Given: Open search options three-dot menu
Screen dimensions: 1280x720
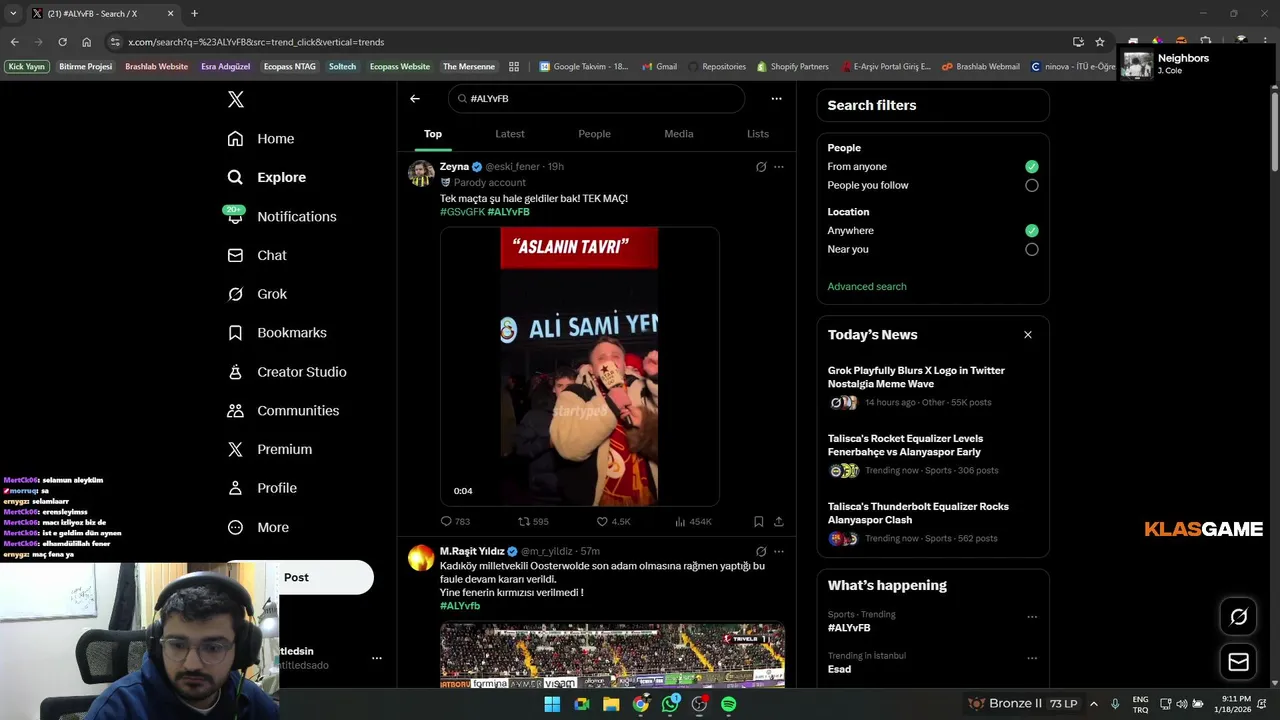Looking at the screenshot, I should click(x=776, y=99).
